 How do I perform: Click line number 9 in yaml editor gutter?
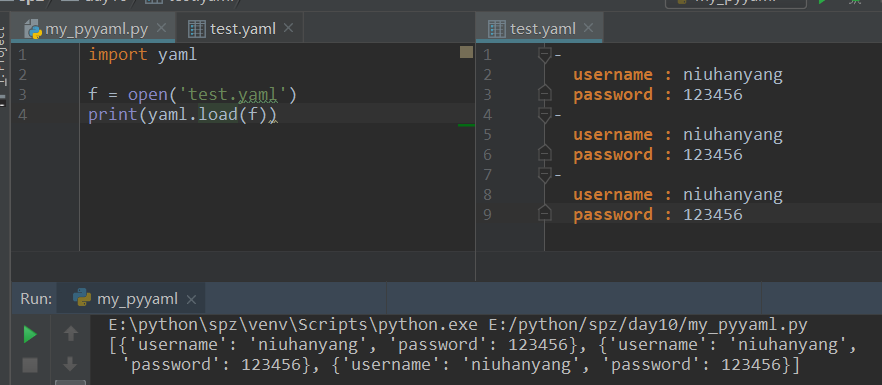coord(487,214)
